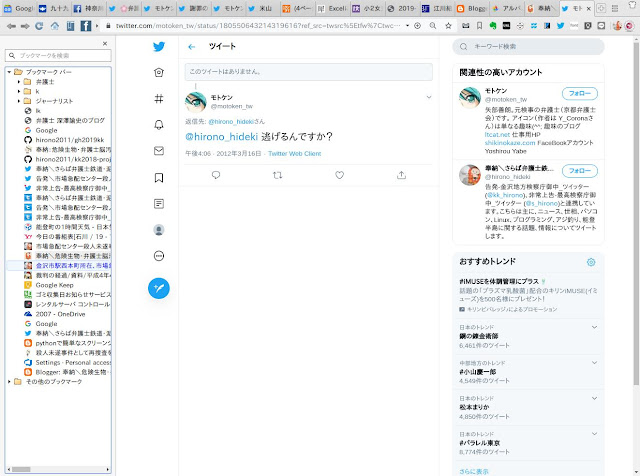Like the tweet with the heart icon

(340, 175)
